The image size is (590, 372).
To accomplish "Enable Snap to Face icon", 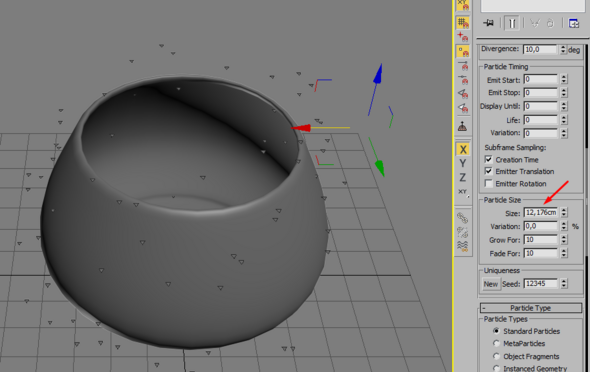I will [x=463, y=94].
